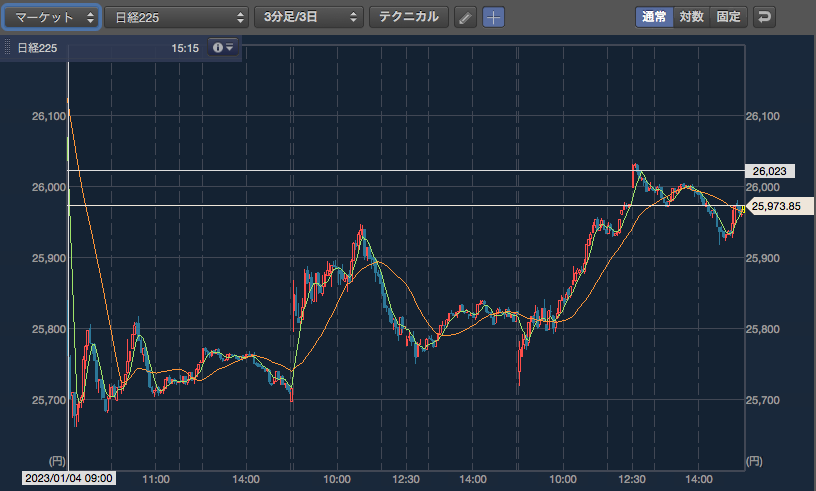Click the left axis label 25,700

pyautogui.click(x=49, y=400)
